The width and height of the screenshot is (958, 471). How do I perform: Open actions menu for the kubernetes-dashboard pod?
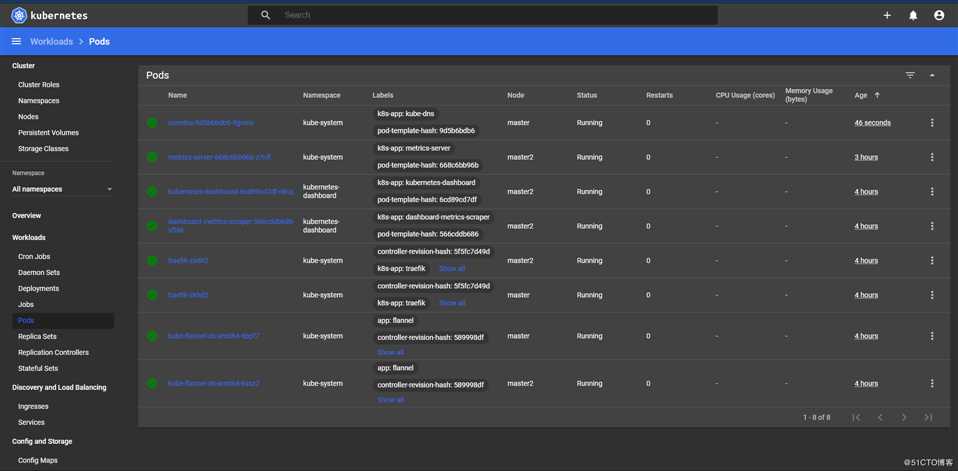pyautogui.click(x=932, y=192)
